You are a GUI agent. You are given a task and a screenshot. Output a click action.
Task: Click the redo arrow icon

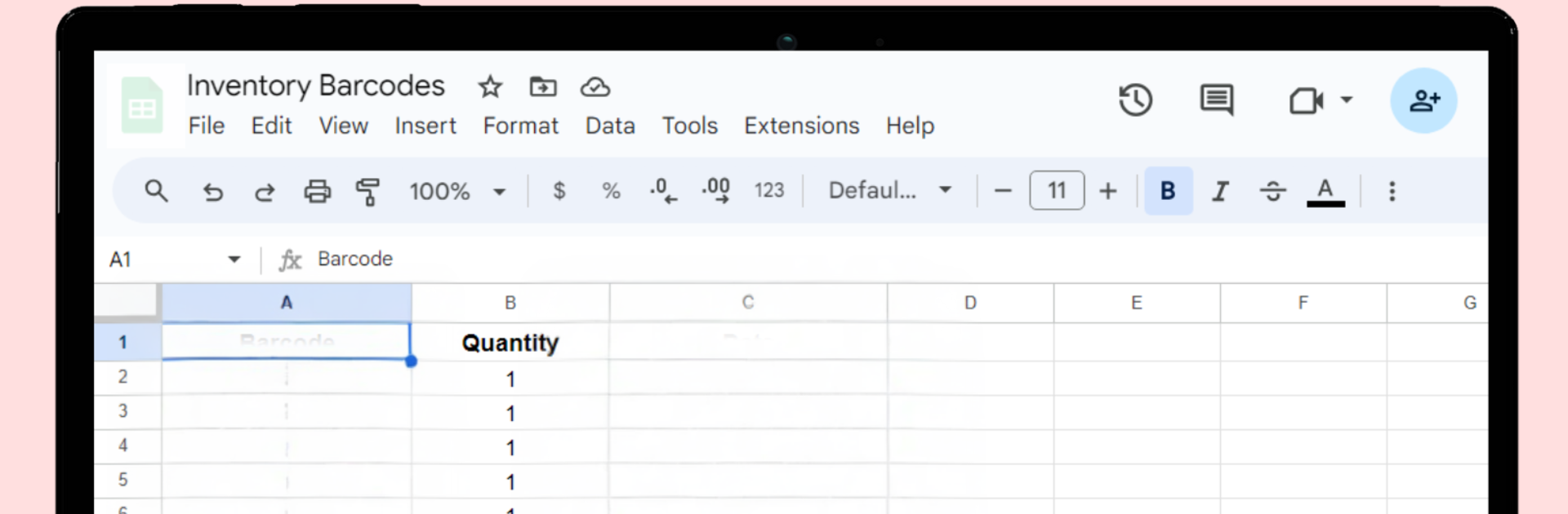click(265, 192)
